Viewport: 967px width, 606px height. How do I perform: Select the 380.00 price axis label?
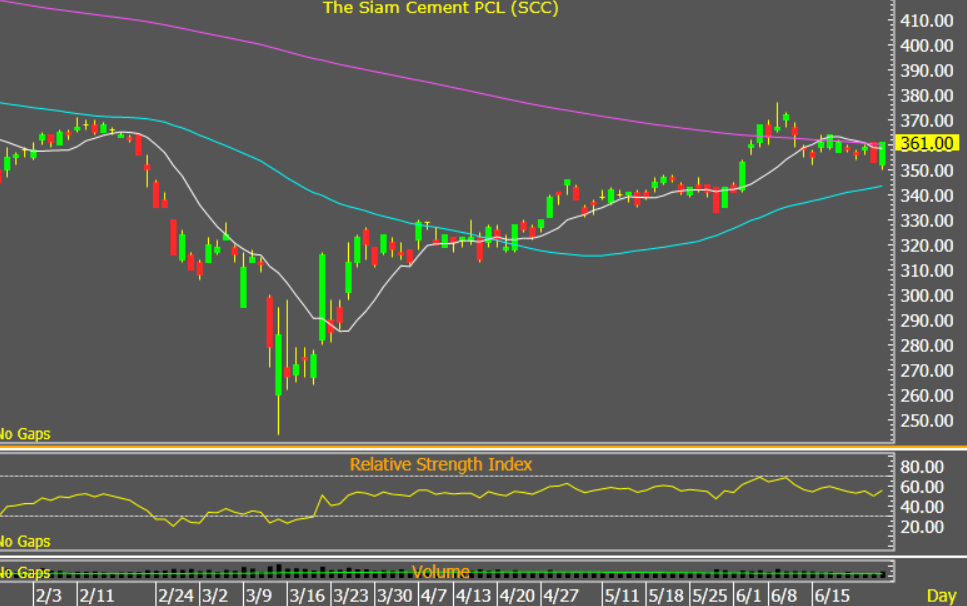click(927, 96)
